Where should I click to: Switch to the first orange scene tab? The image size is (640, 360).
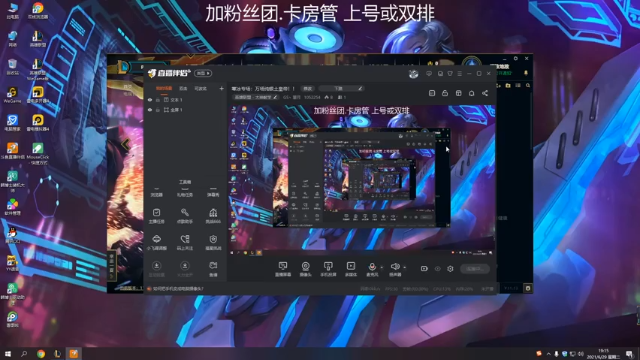point(164,89)
